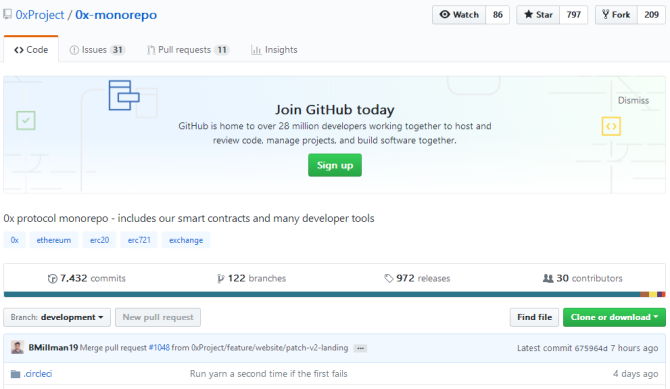This screenshot has width=670, height=389.
Task: Click the yellow code brackets icon in the banner
Action: point(611,126)
